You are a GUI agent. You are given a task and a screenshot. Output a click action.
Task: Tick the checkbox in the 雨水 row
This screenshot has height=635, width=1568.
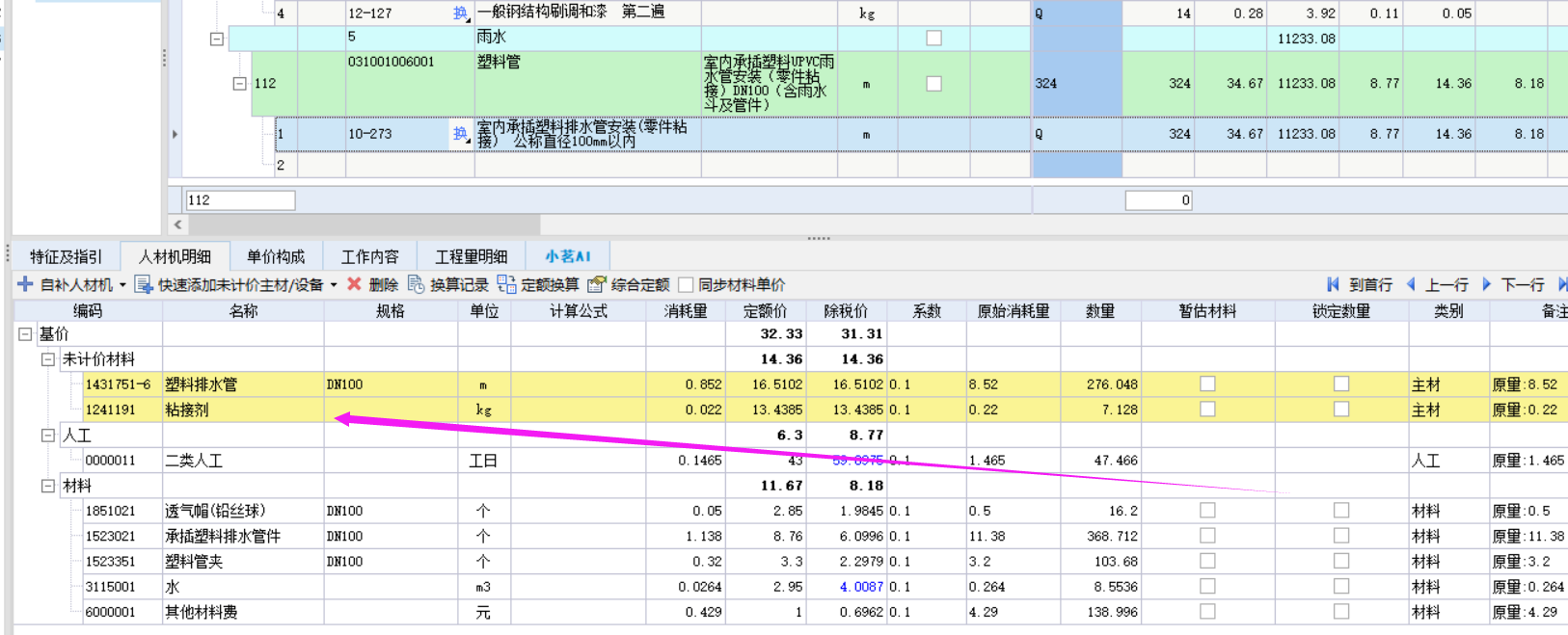pyautogui.click(x=933, y=38)
